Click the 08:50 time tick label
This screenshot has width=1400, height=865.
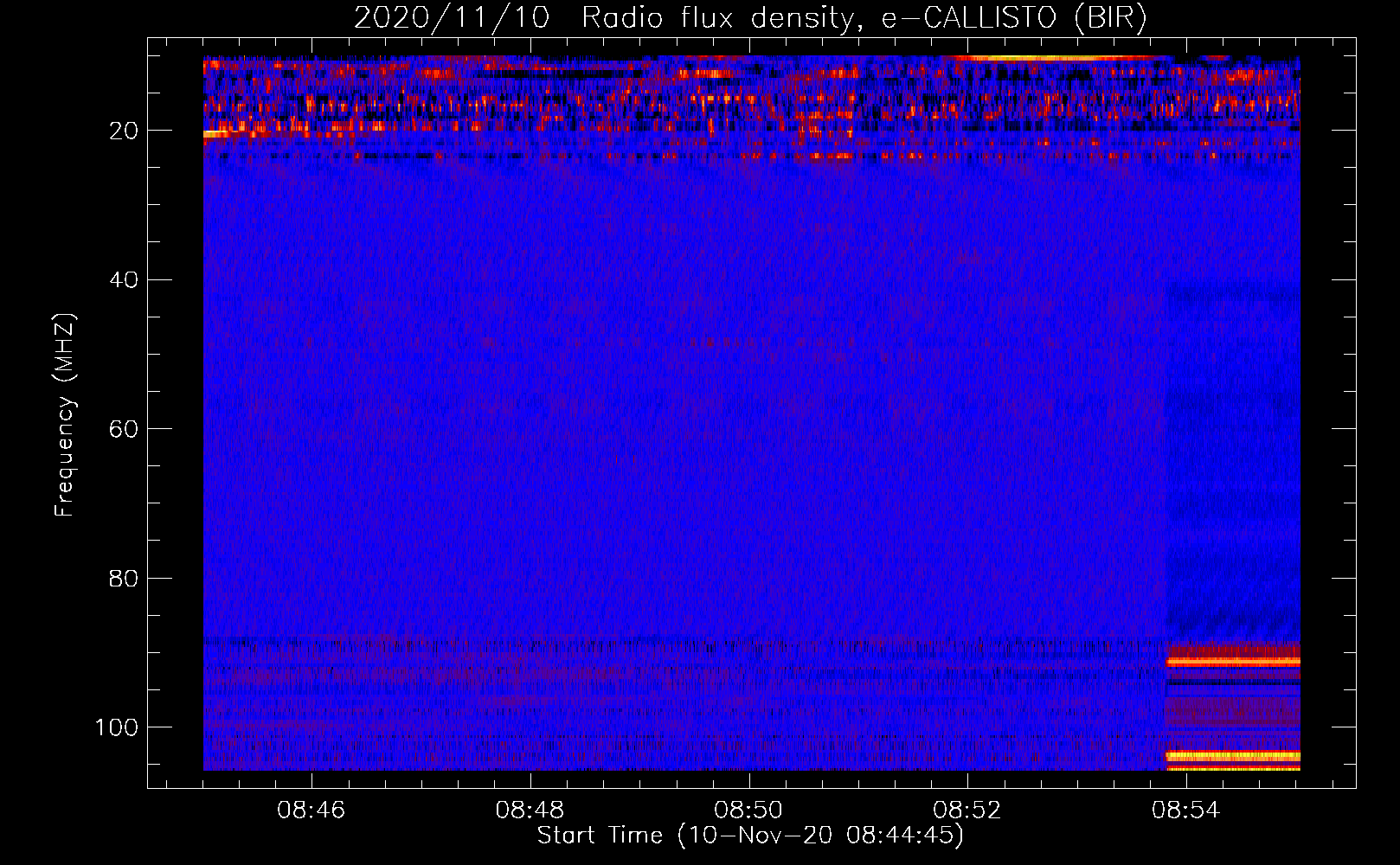748,810
